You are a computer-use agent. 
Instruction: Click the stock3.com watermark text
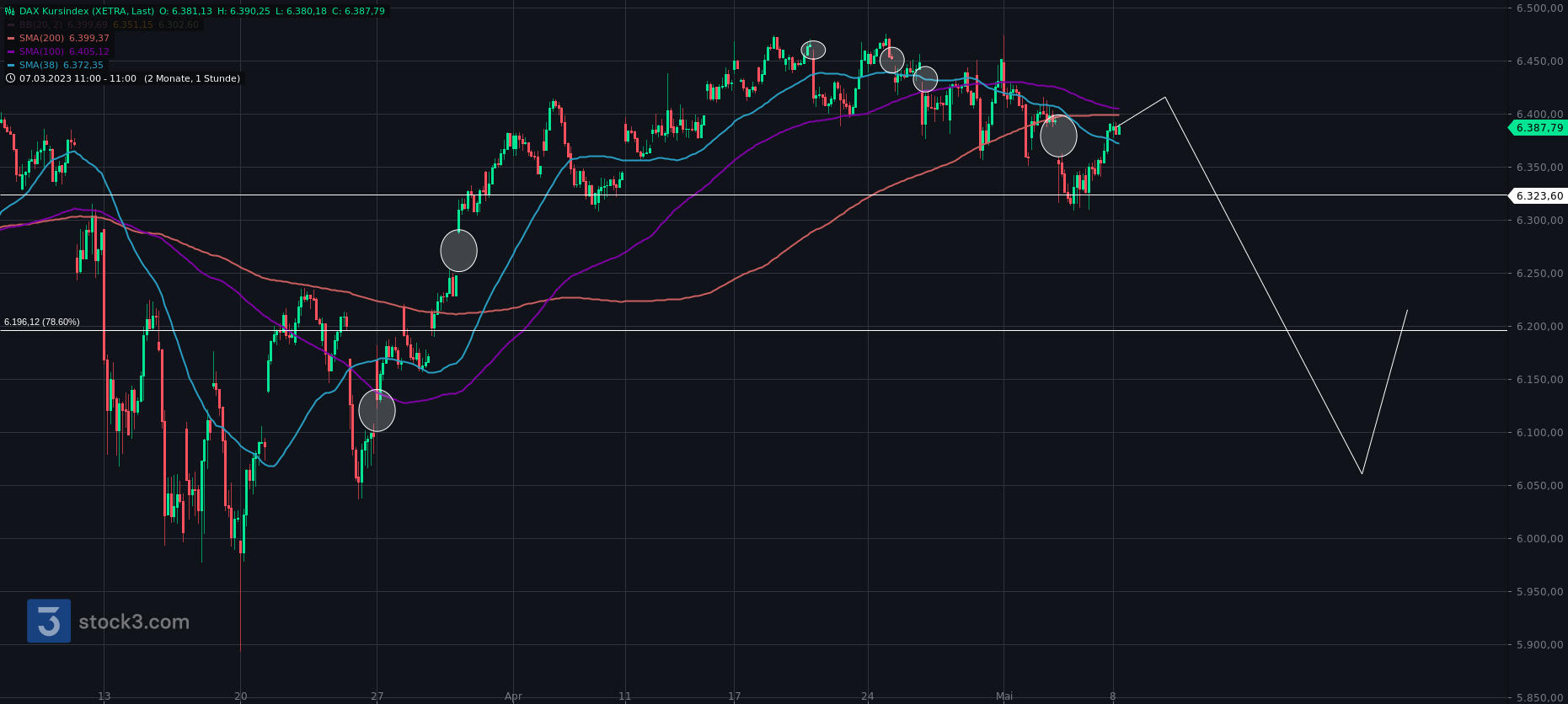(x=134, y=622)
